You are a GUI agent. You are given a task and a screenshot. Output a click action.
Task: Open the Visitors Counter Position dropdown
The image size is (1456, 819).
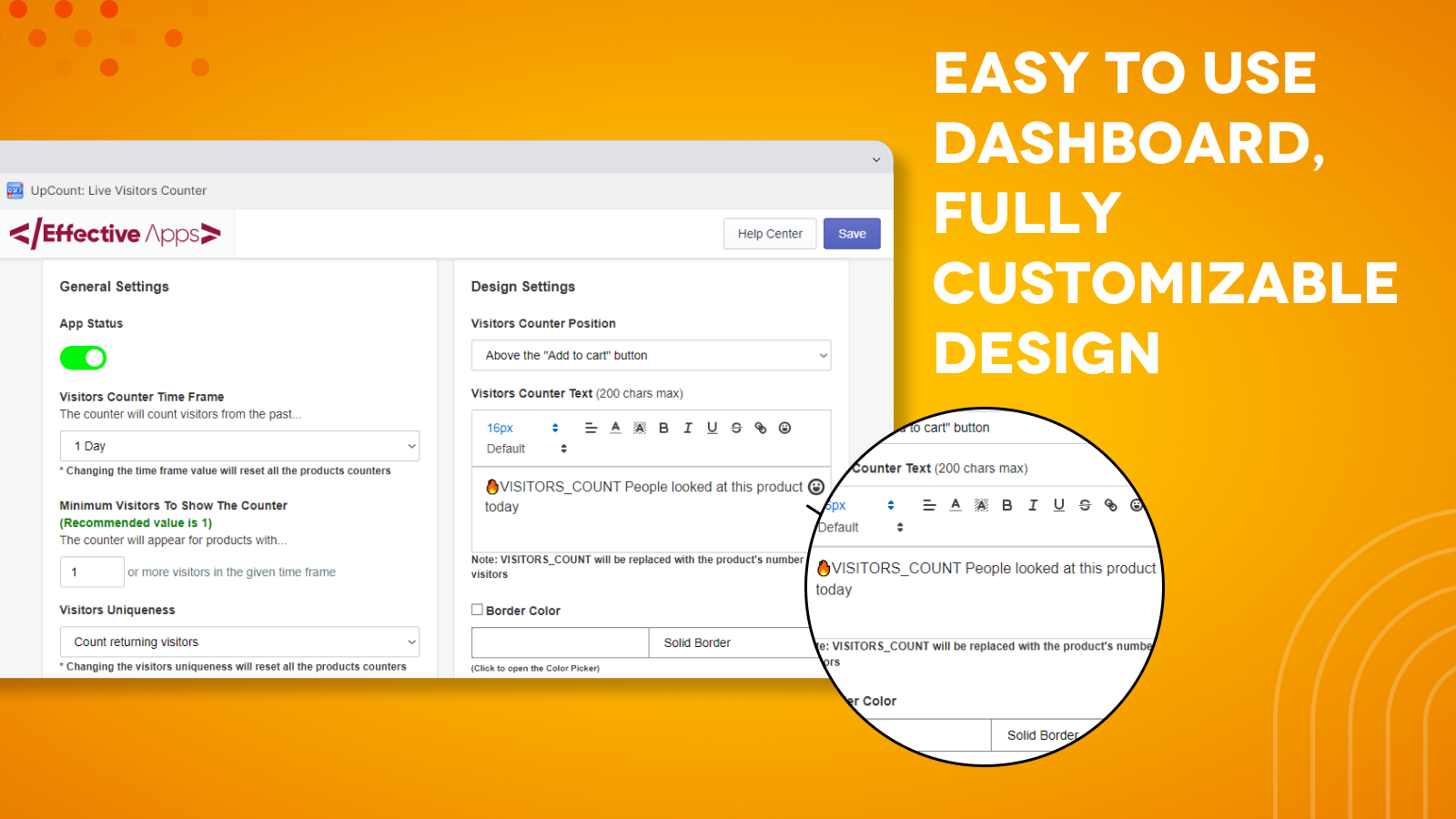point(651,355)
